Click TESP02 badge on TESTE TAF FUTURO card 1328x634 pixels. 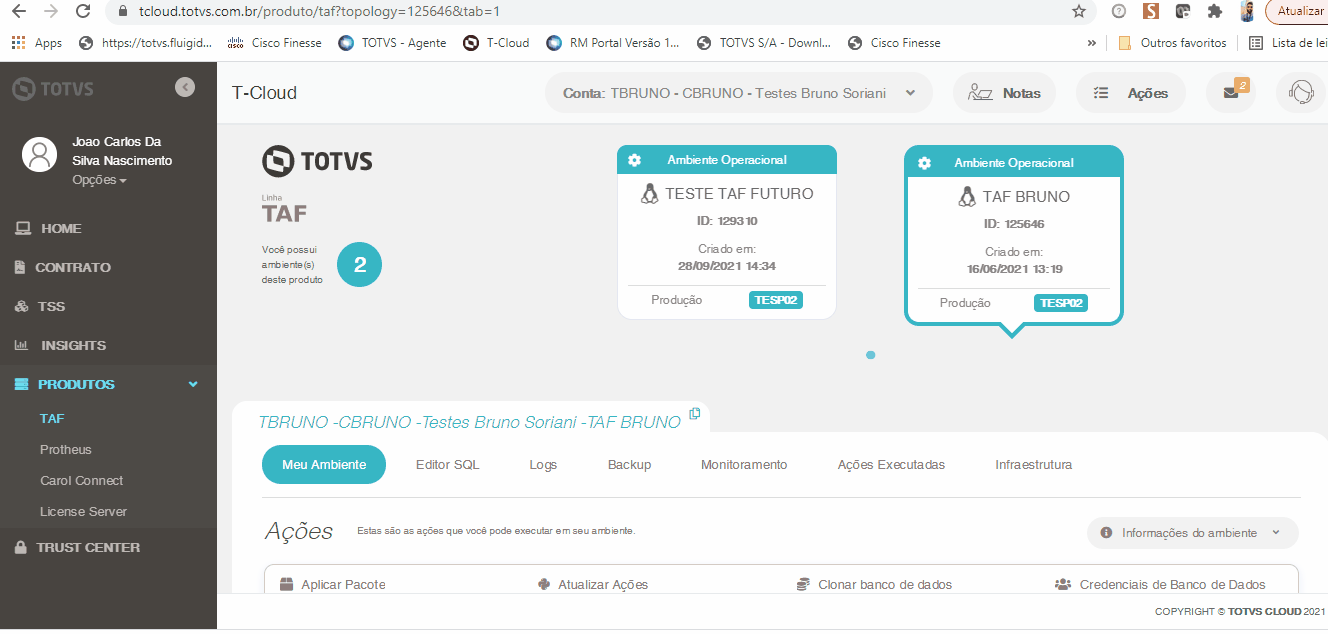[776, 300]
